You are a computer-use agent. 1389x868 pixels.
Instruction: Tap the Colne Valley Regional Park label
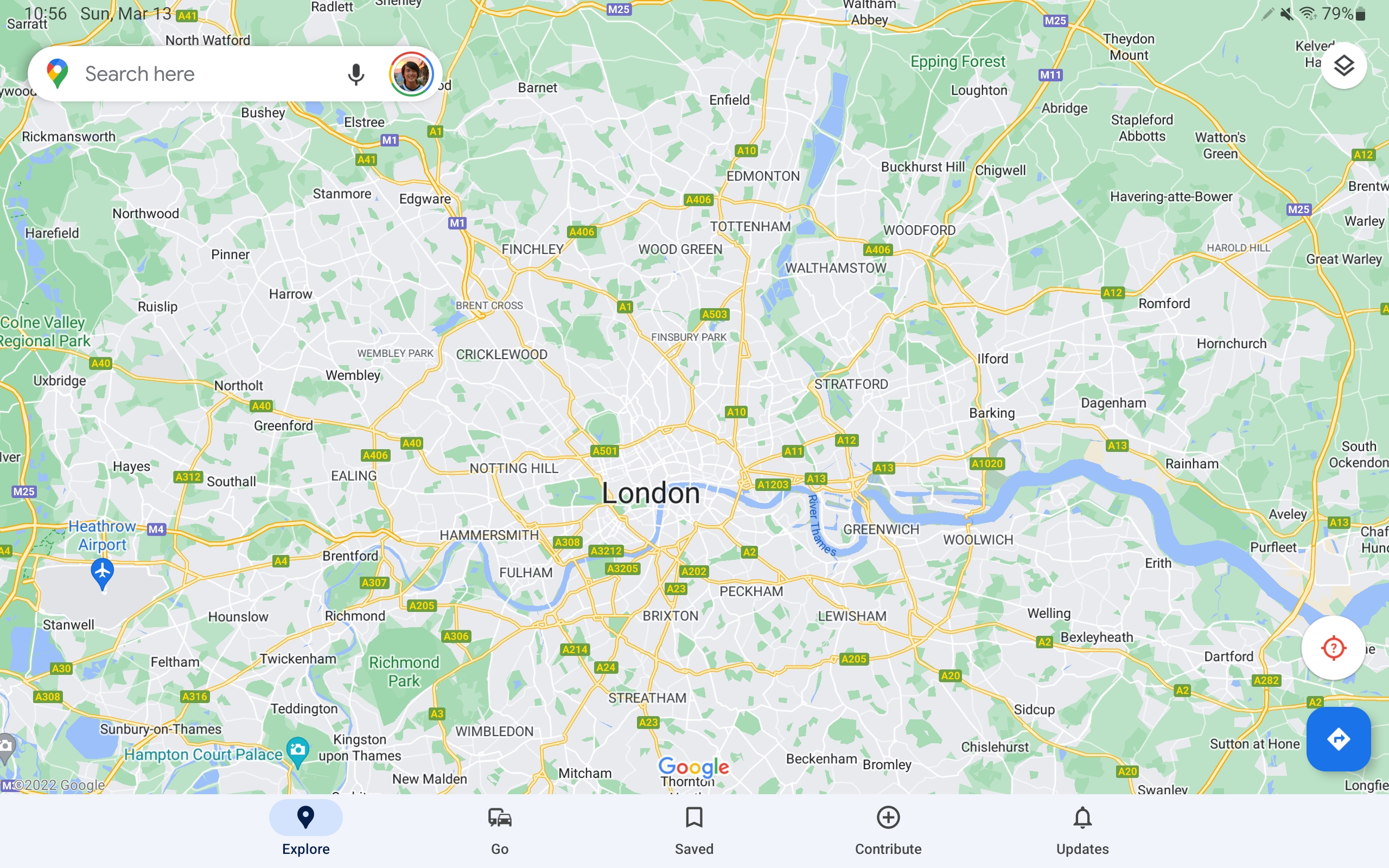(x=45, y=332)
